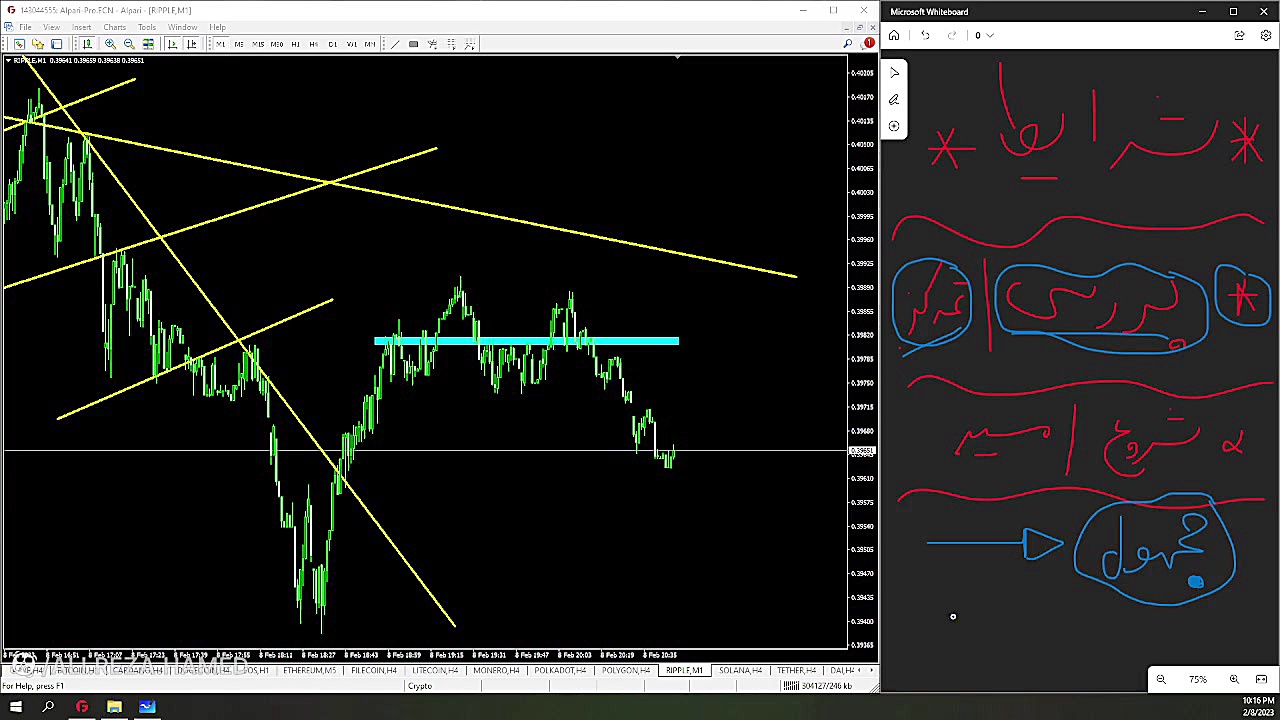Viewport: 1280px width, 720px height.
Task: Search the charts with the magnifier icon
Action: coord(848,44)
